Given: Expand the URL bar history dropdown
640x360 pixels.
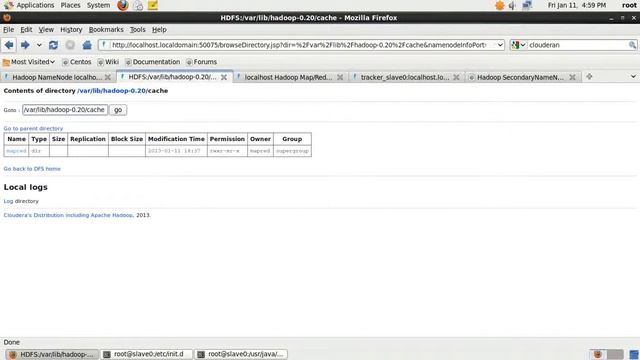Looking at the screenshot, I should (500, 45).
